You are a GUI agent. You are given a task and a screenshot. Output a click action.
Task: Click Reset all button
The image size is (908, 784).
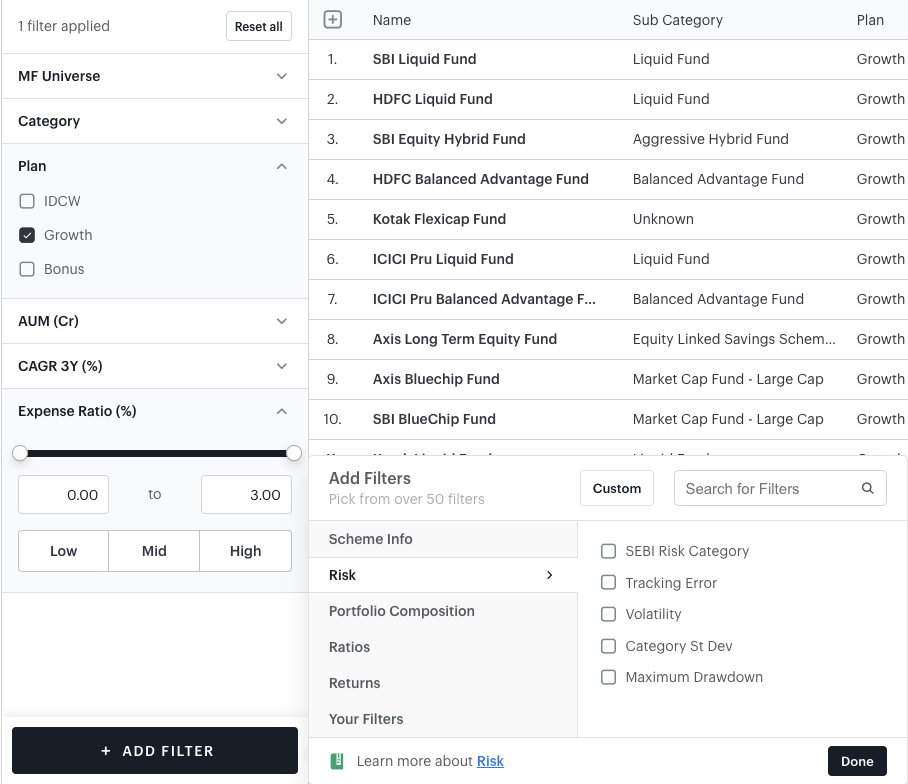coord(259,26)
